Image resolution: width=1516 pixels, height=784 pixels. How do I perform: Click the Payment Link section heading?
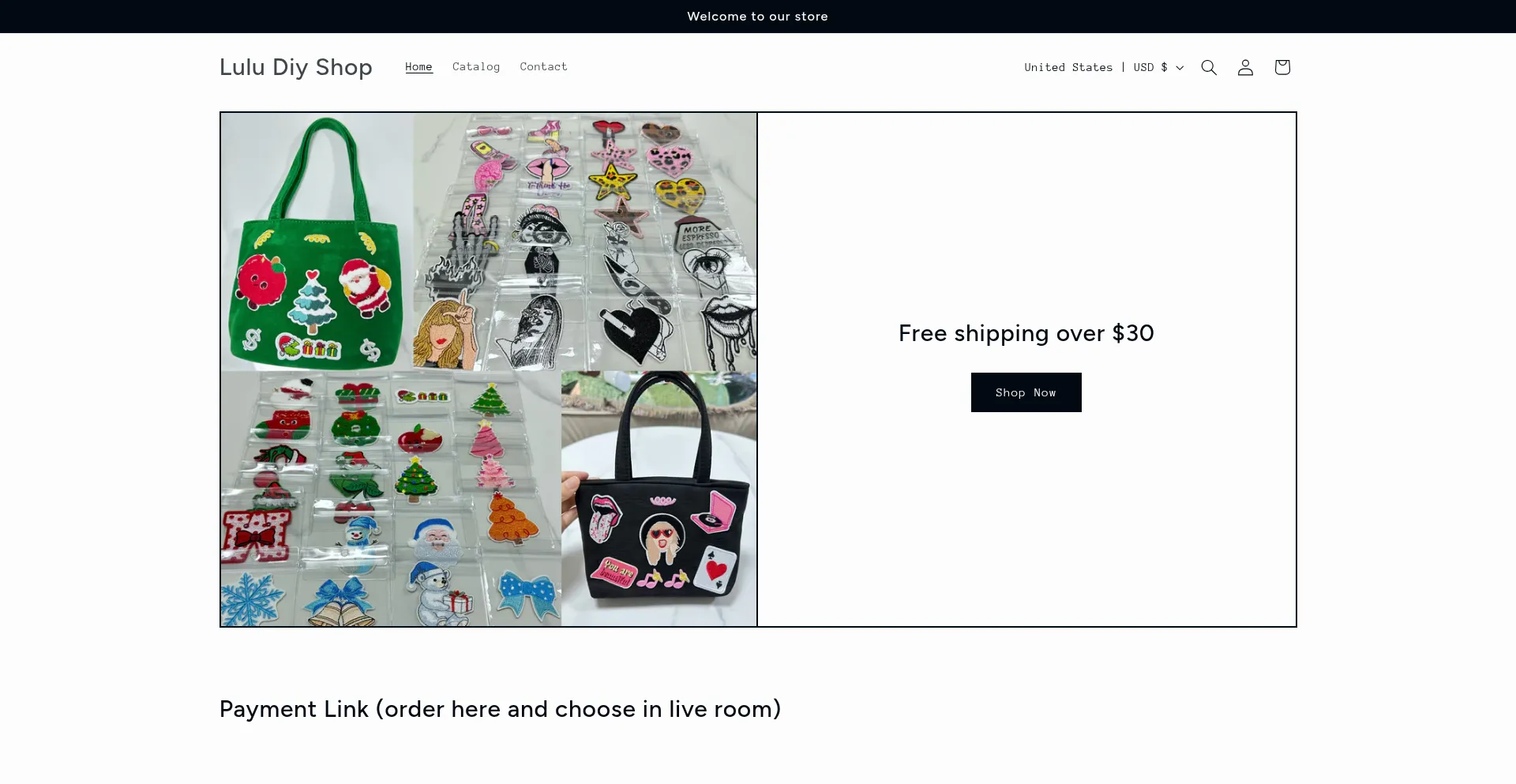[500, 709]
